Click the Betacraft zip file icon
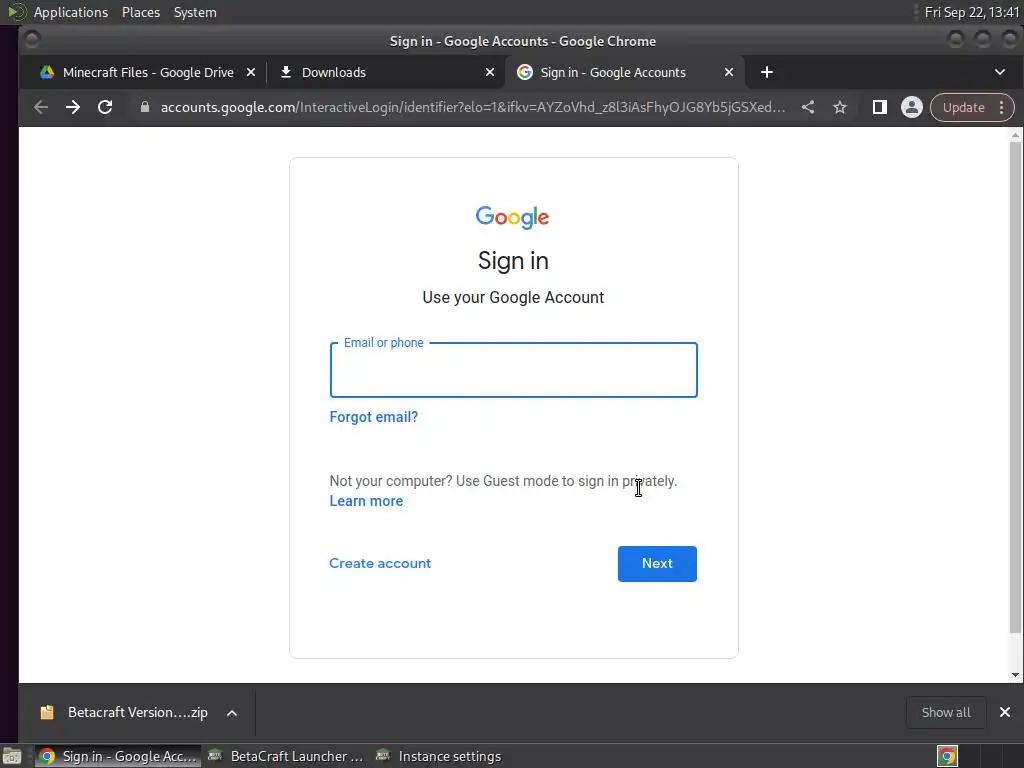 pos(47,712)
